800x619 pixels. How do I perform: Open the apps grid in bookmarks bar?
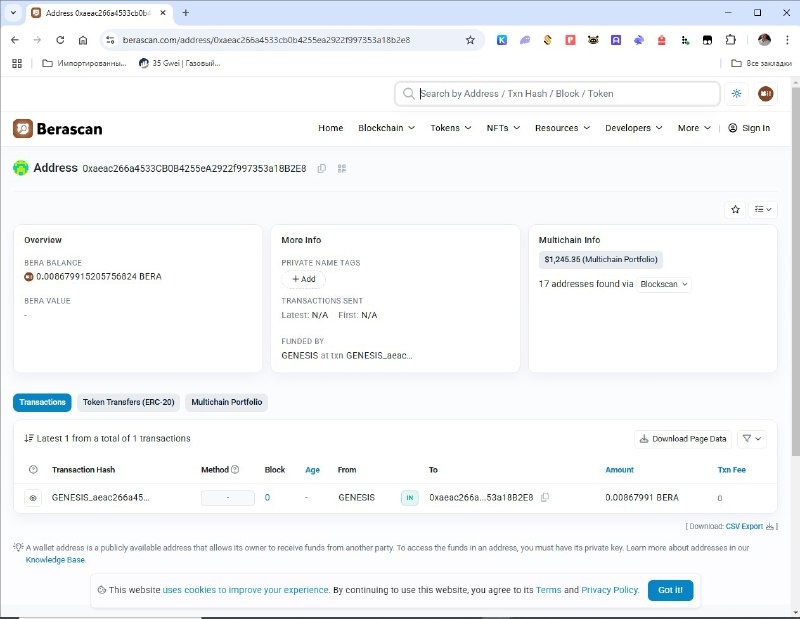[17, 63]
